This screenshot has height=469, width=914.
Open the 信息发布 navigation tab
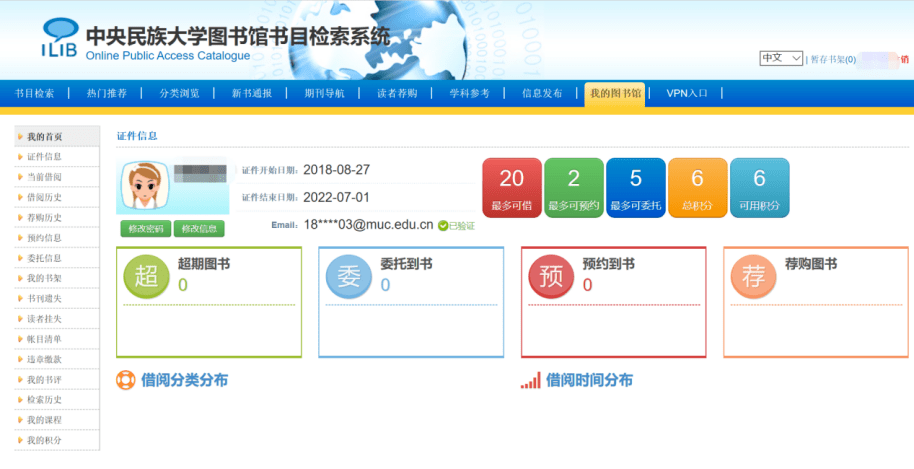(542, 93)
